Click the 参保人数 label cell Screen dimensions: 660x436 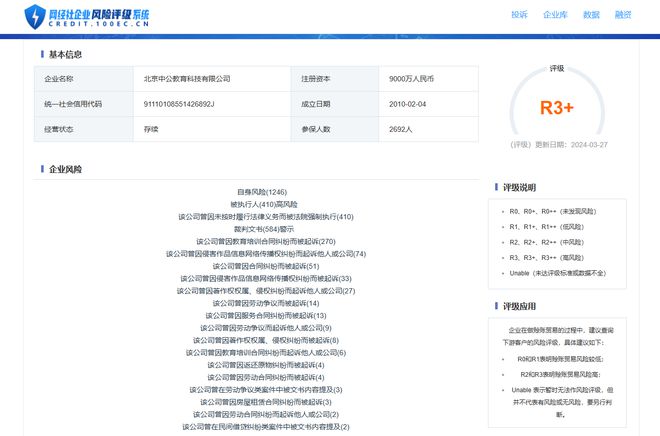point(335,129)
